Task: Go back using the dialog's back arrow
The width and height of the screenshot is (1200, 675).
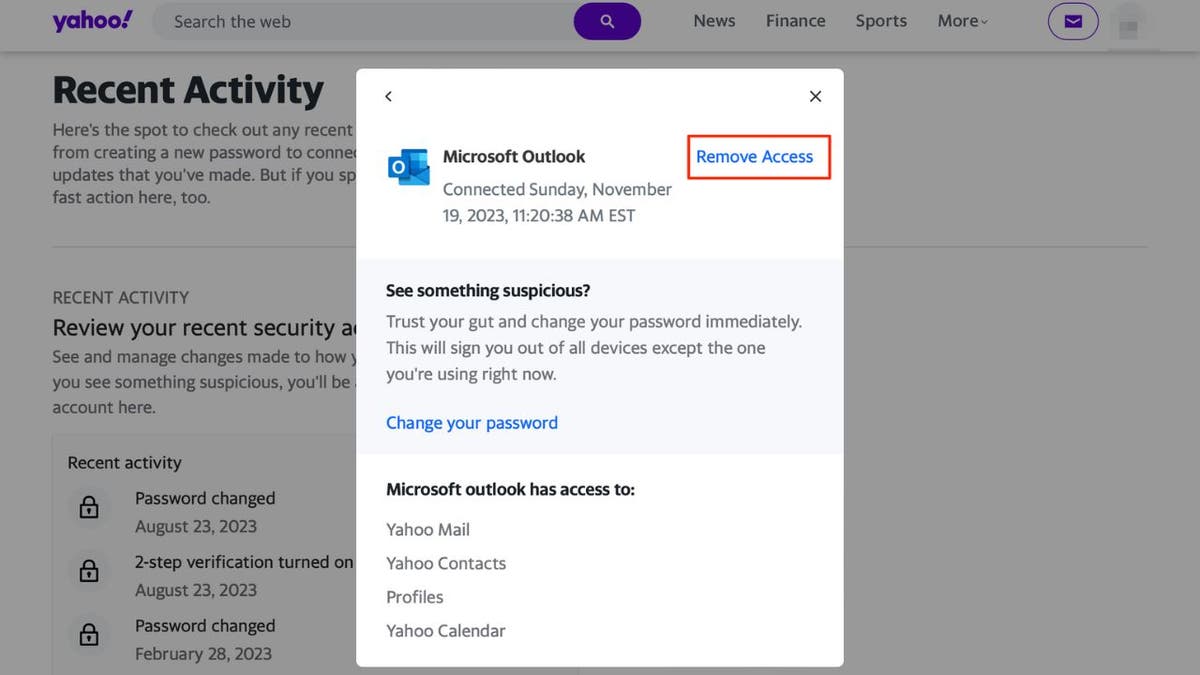Action: 389,96
